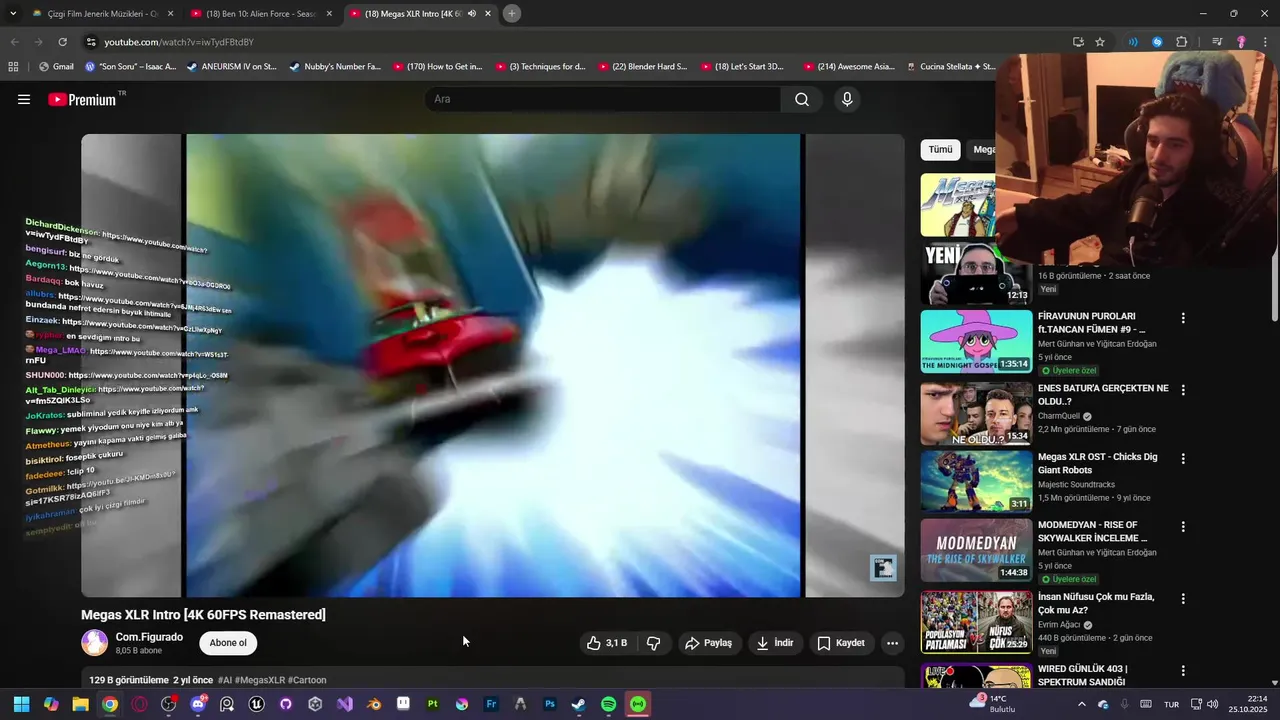Open the taskbar volume control
The height and width of the screenshot is (720, 1280).
1214,704
